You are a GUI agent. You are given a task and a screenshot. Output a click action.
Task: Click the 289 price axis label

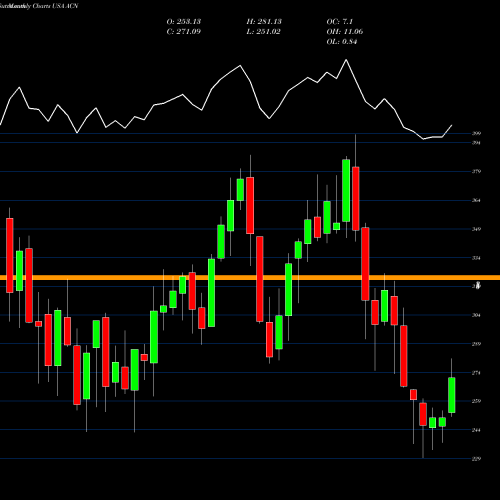point(476,344)
